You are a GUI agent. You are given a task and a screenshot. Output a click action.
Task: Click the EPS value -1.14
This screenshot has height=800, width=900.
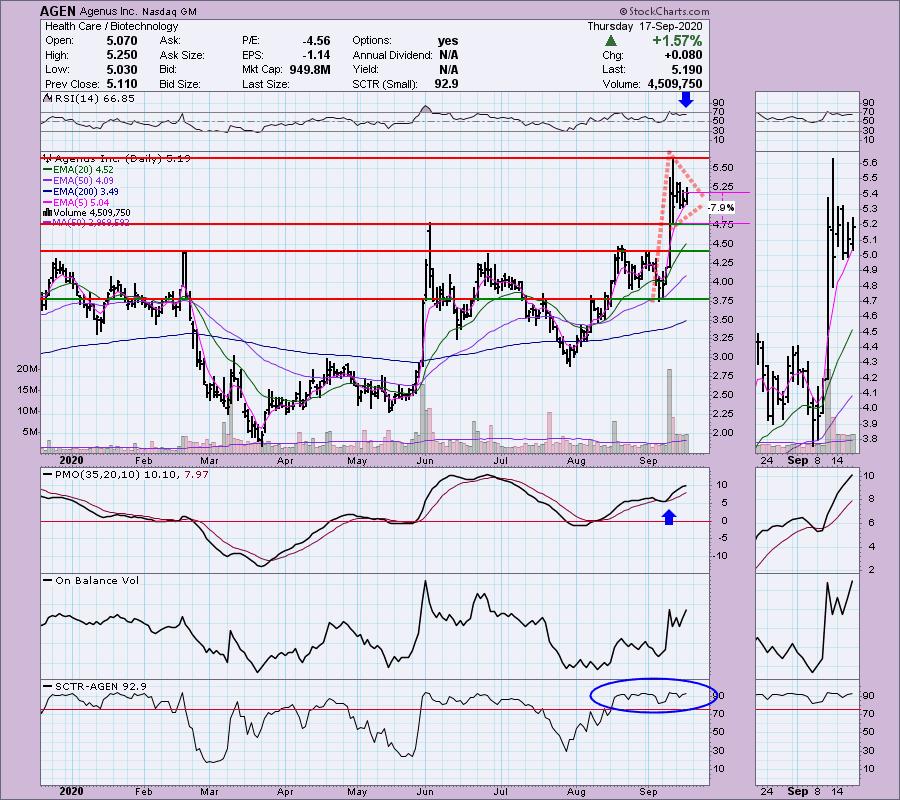(316, 55)
